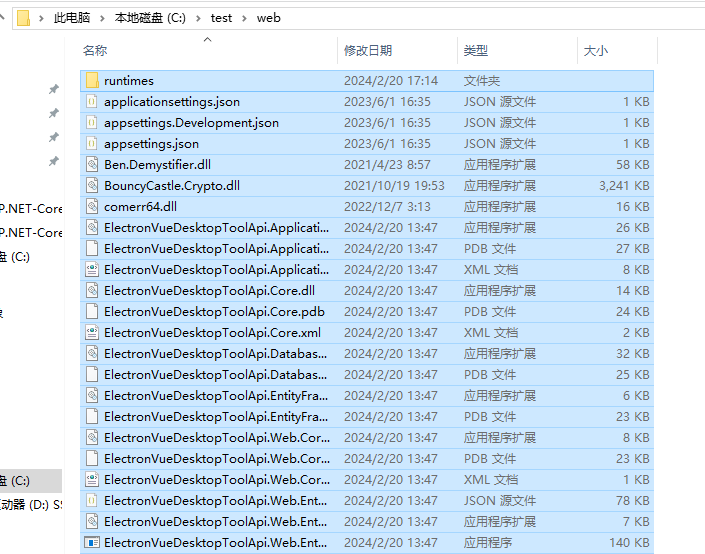
Task: Expand the chevron after test in path
Action: click(x=244, y=18)
